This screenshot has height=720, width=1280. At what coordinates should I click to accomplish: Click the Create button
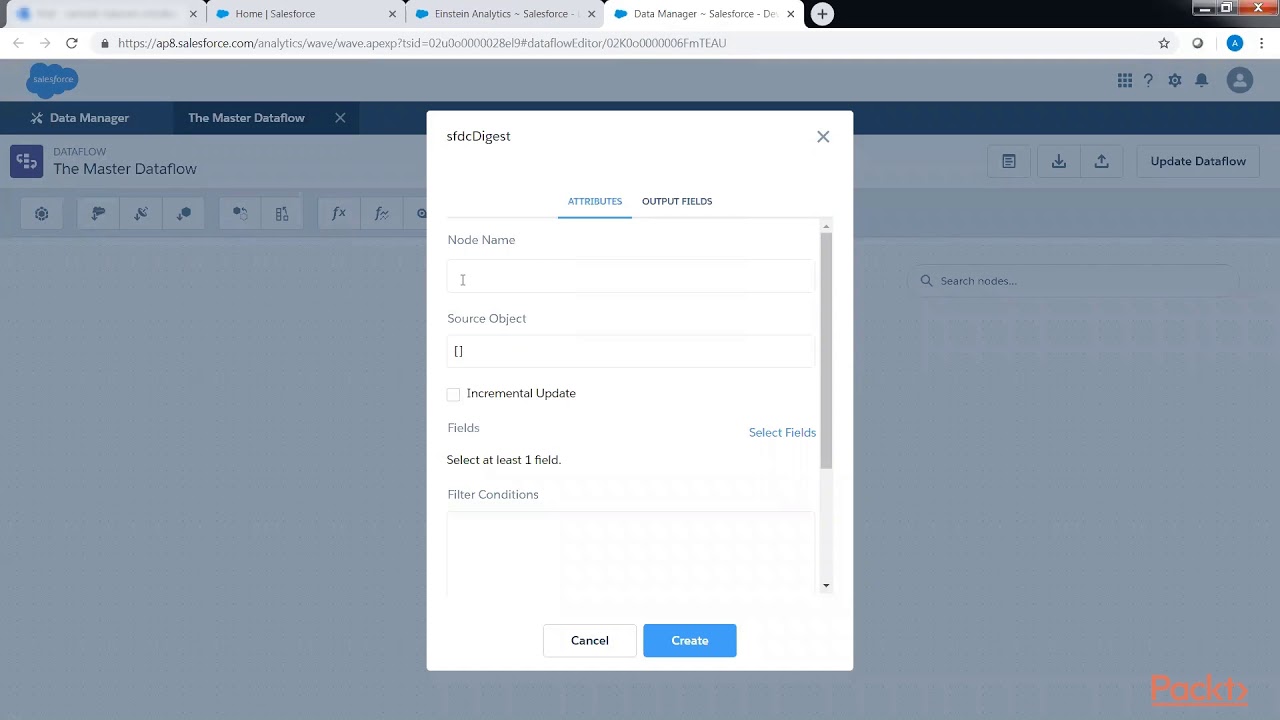pyautogui.click(x=690, y=640)
